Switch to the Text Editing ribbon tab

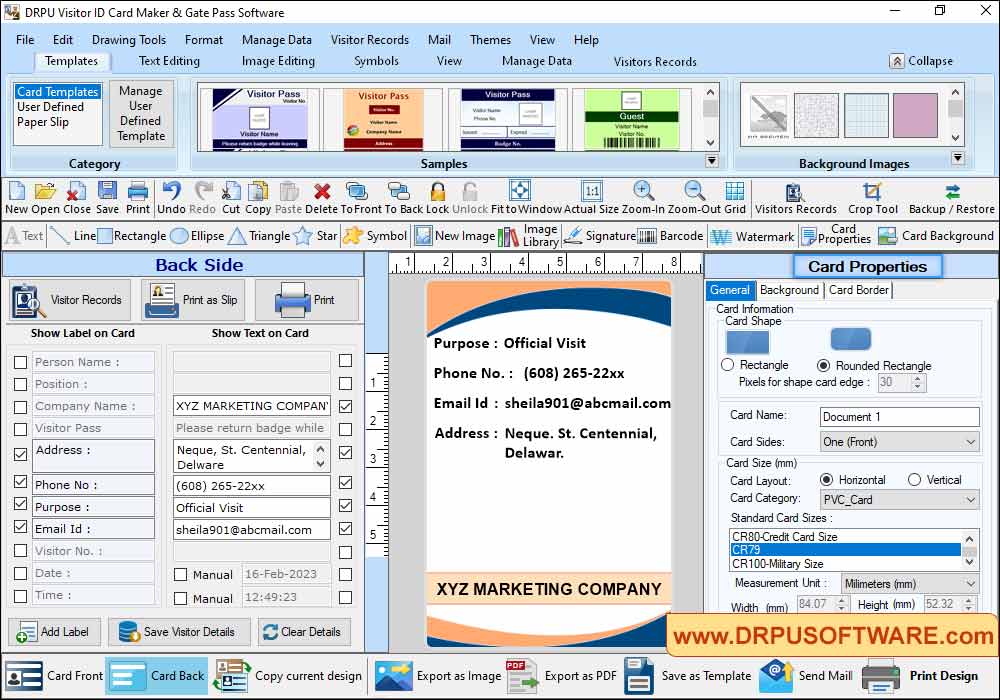pyautogui.click(x=169, y=61)
